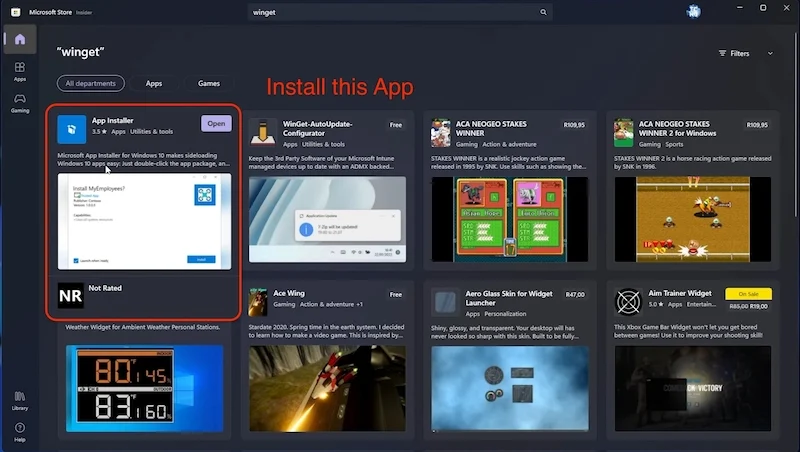Select the Games department filter

pos(209,83)
